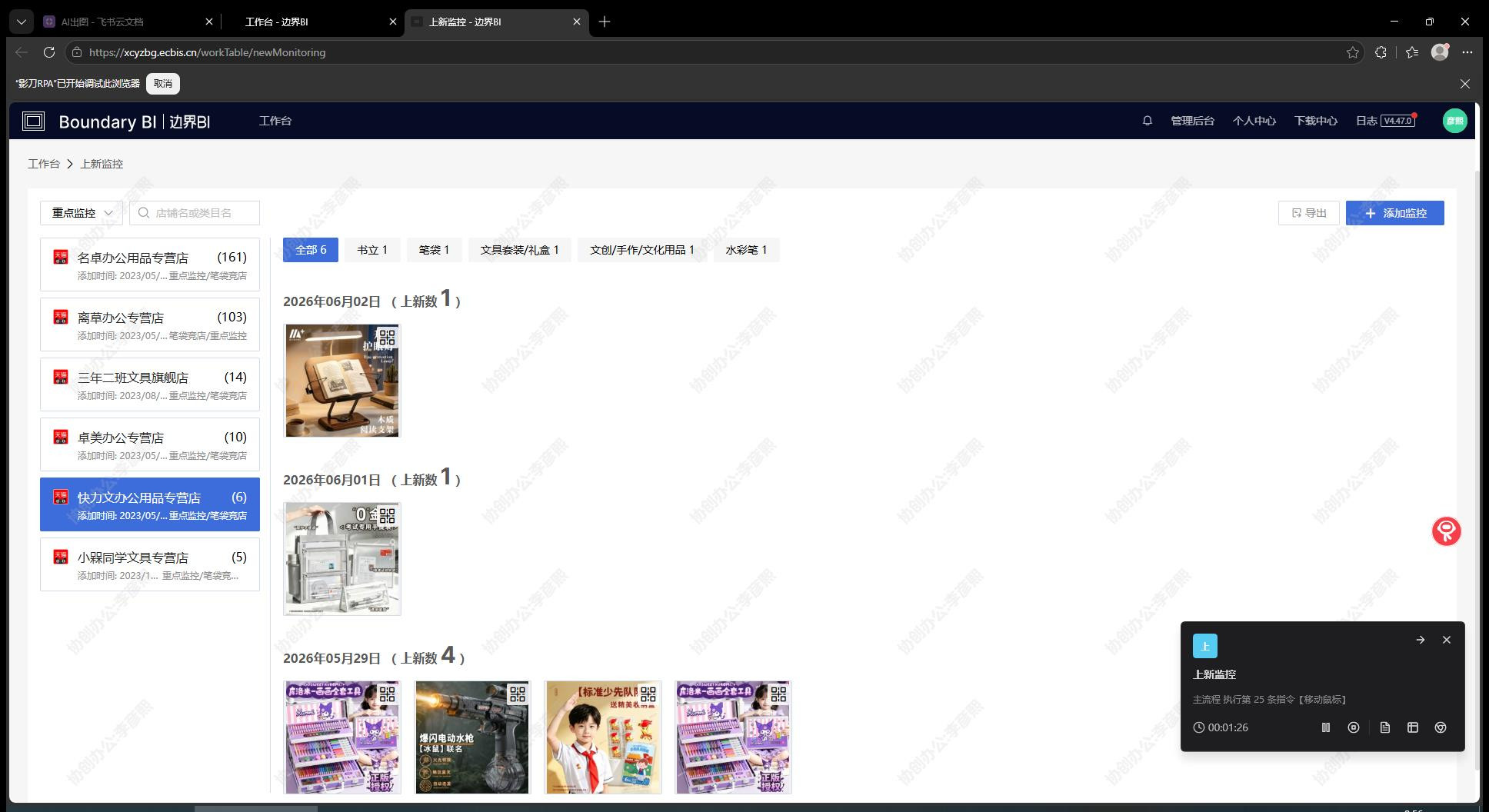Select the 文创/手作/文化用品 1 tab
The image size is (1489, 812).
tap(642, 250)
